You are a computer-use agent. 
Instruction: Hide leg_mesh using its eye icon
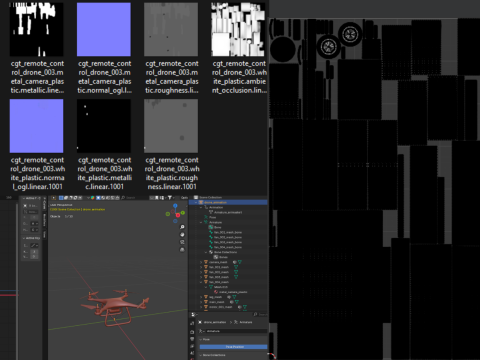229,297
